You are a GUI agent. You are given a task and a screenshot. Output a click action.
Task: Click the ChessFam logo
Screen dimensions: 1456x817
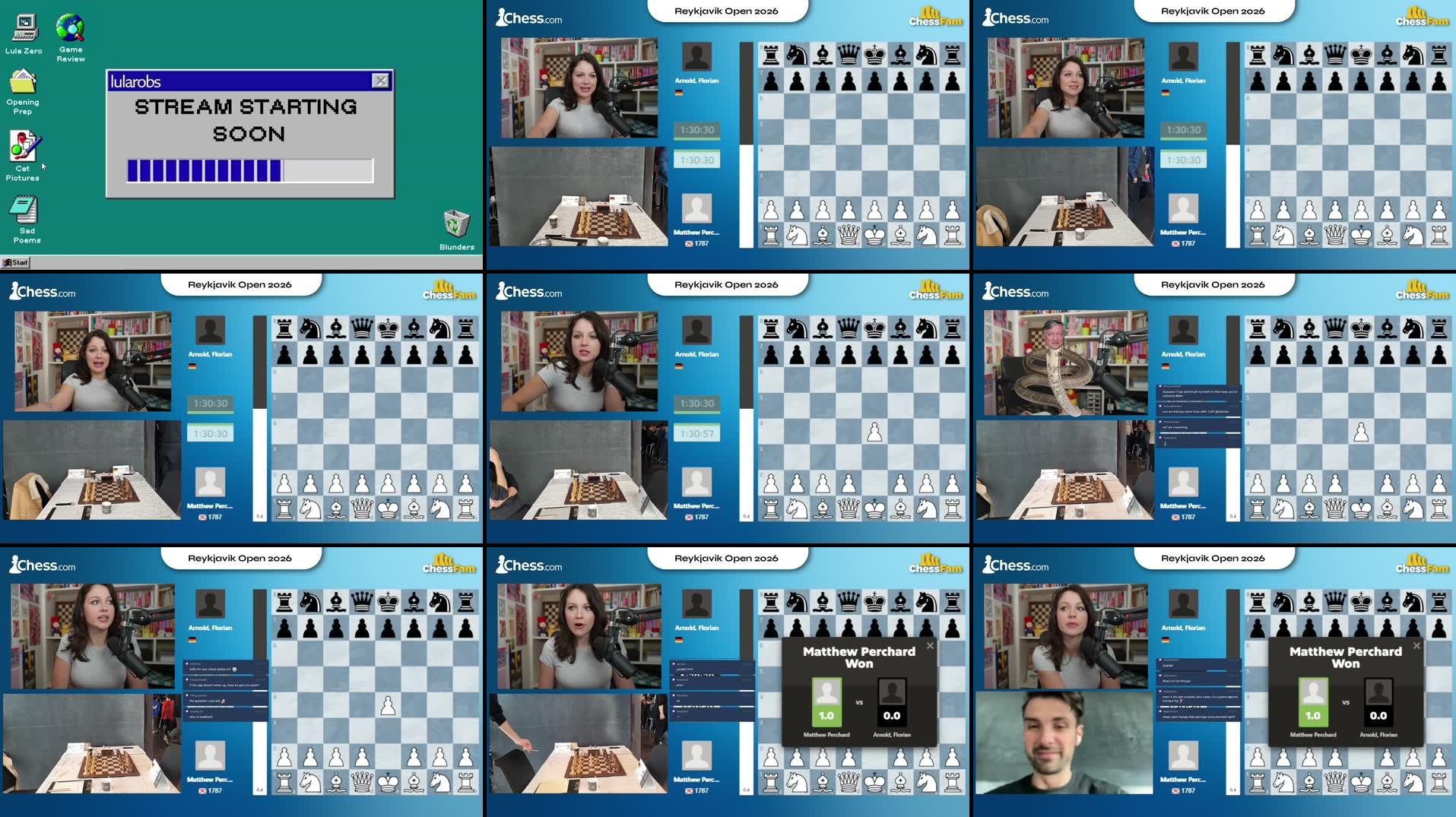934,15
